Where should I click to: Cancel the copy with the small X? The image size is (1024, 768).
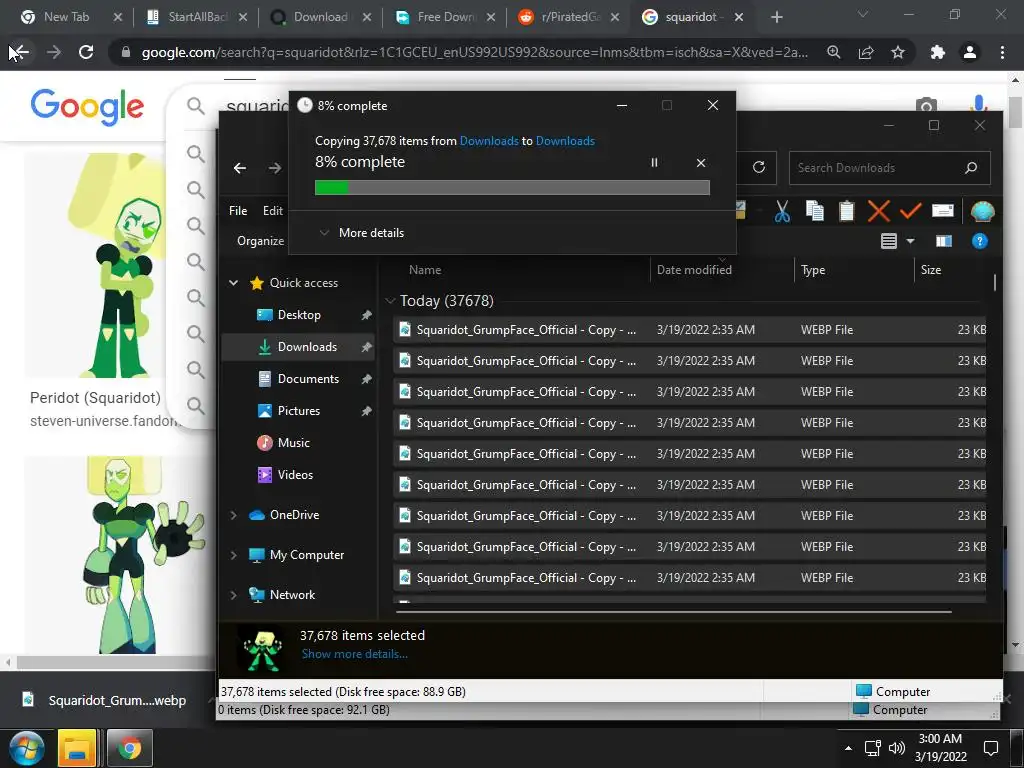pos(701,163)
